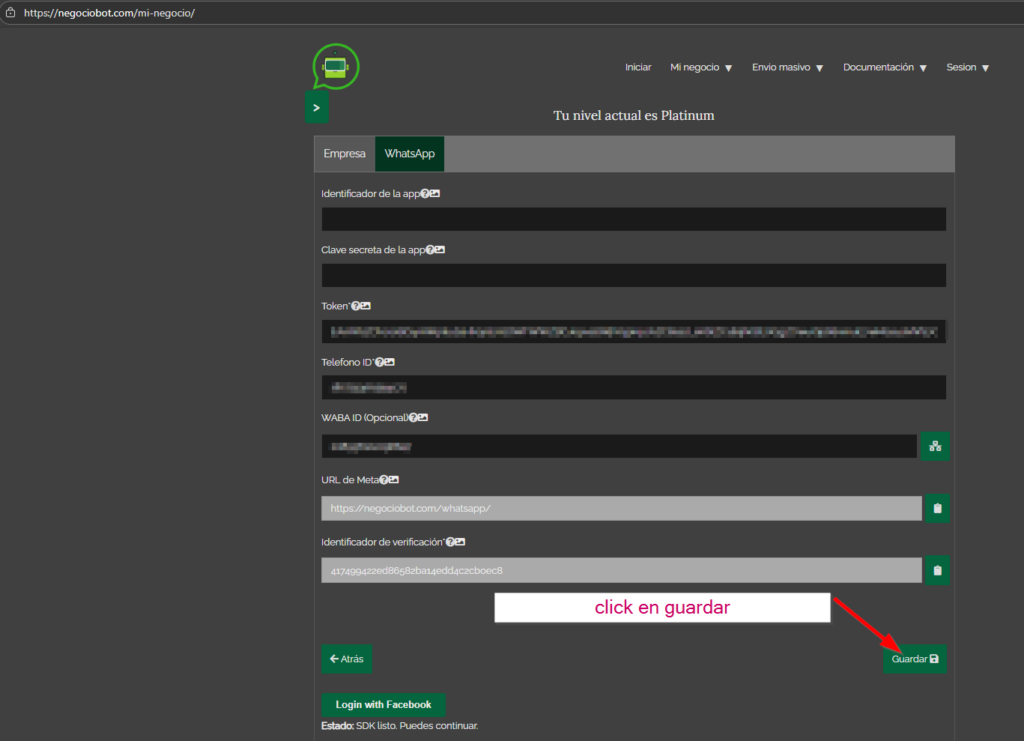The height and width of the screenshot is (741, 1024).
Task: Open image icon next to Telefono ID
Action: pyautogui.click(x=390, y=362)
